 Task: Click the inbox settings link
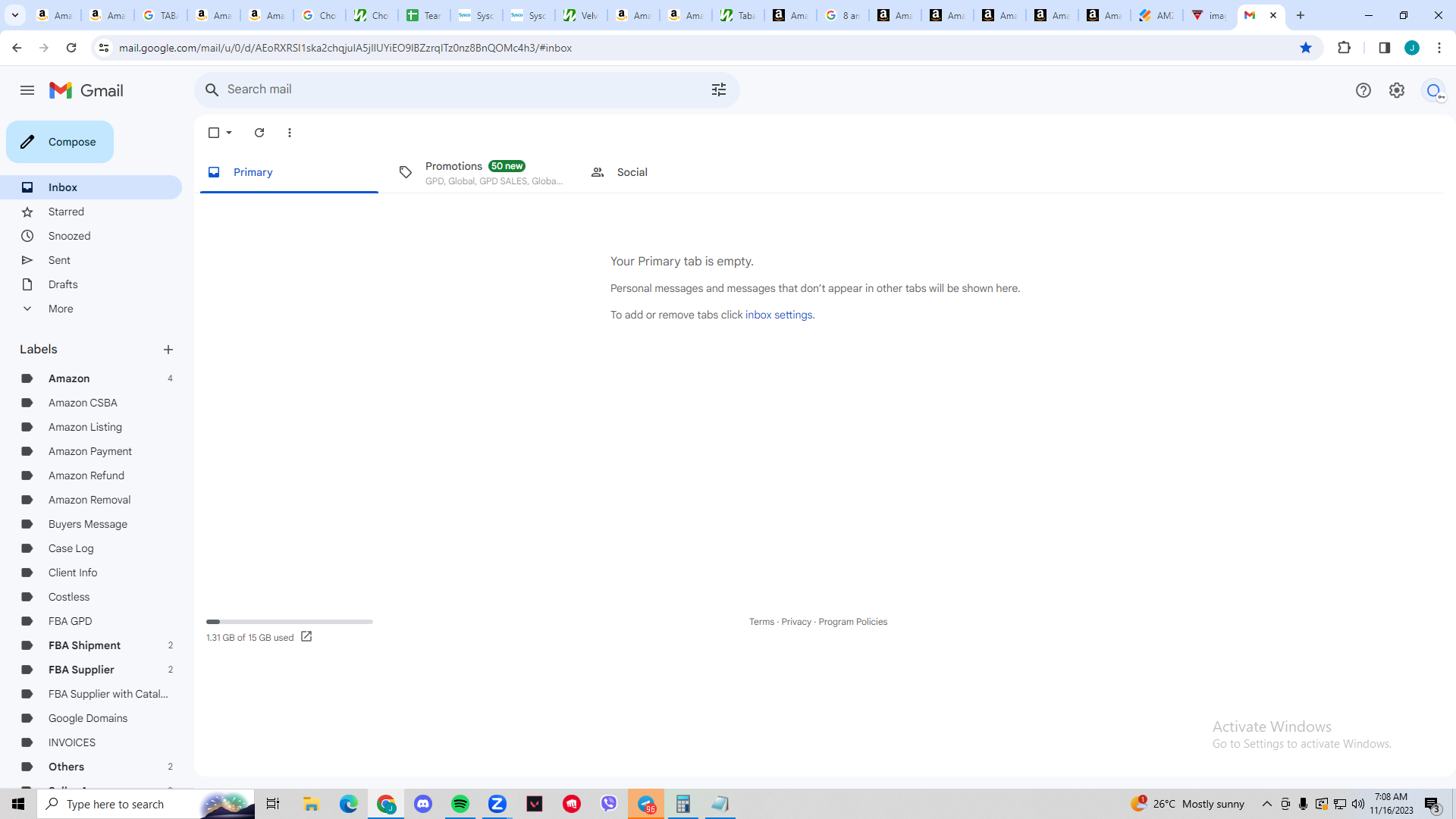tap(779, 315)
